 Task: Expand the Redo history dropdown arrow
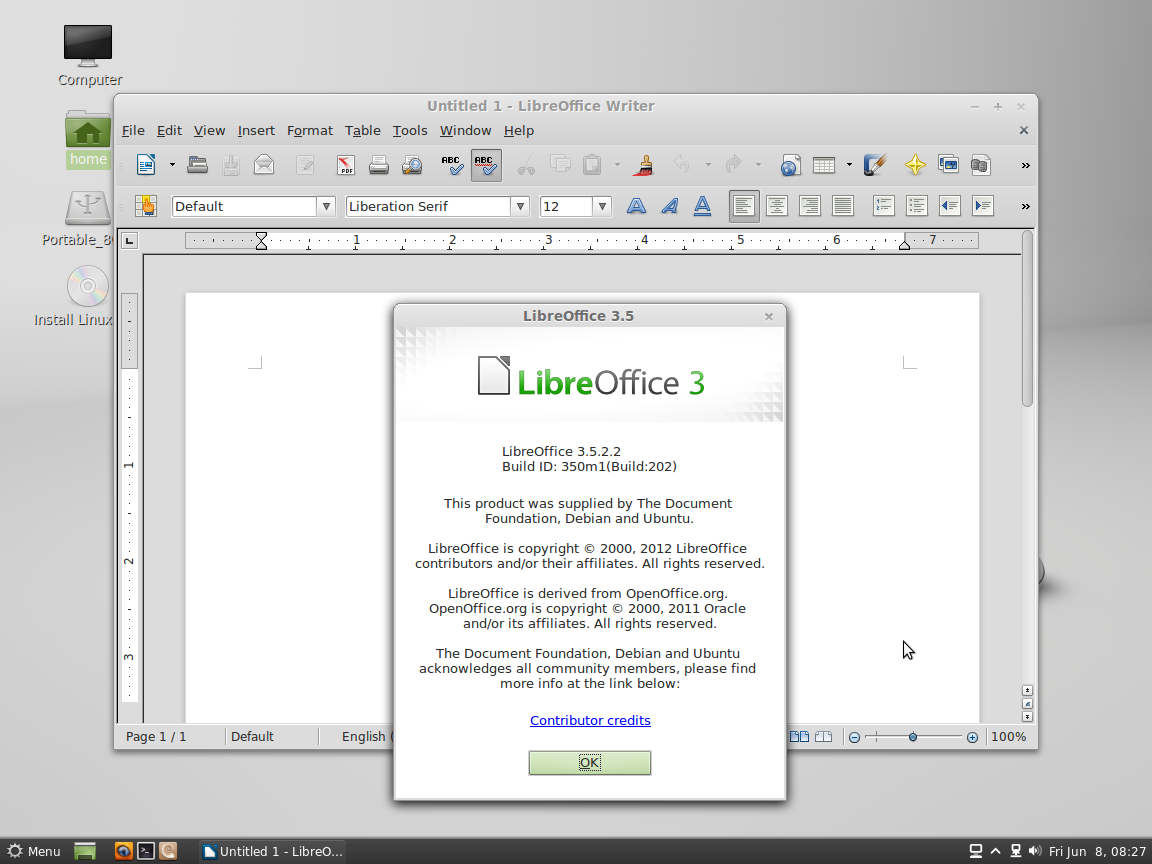tap(757, 165)
